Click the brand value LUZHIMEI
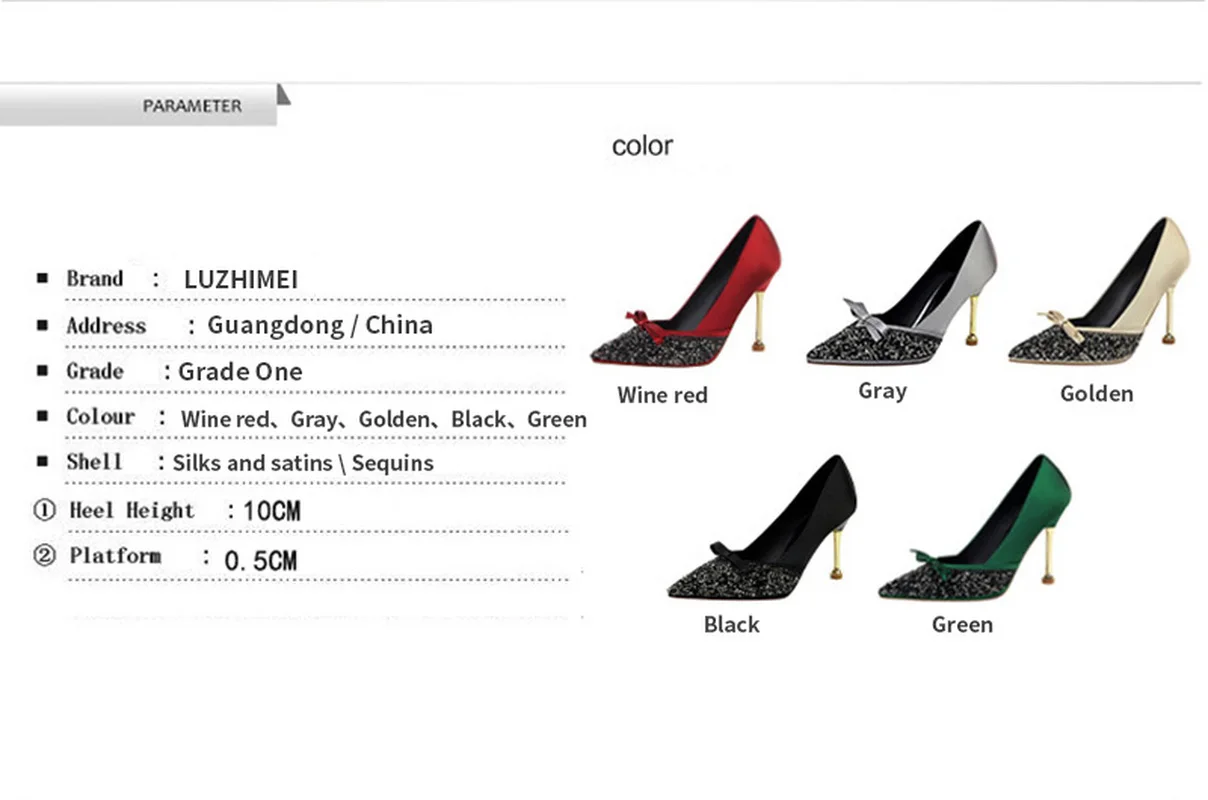The image size is (1208, 800). click(241, 280)
